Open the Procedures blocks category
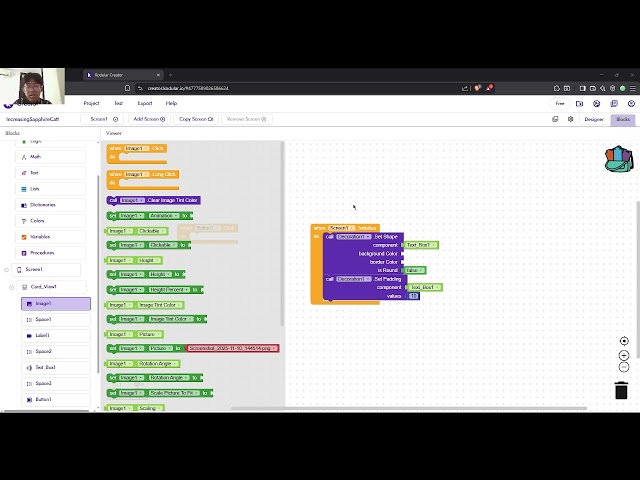The image size is (640, 480). click(x=51, y=253)
